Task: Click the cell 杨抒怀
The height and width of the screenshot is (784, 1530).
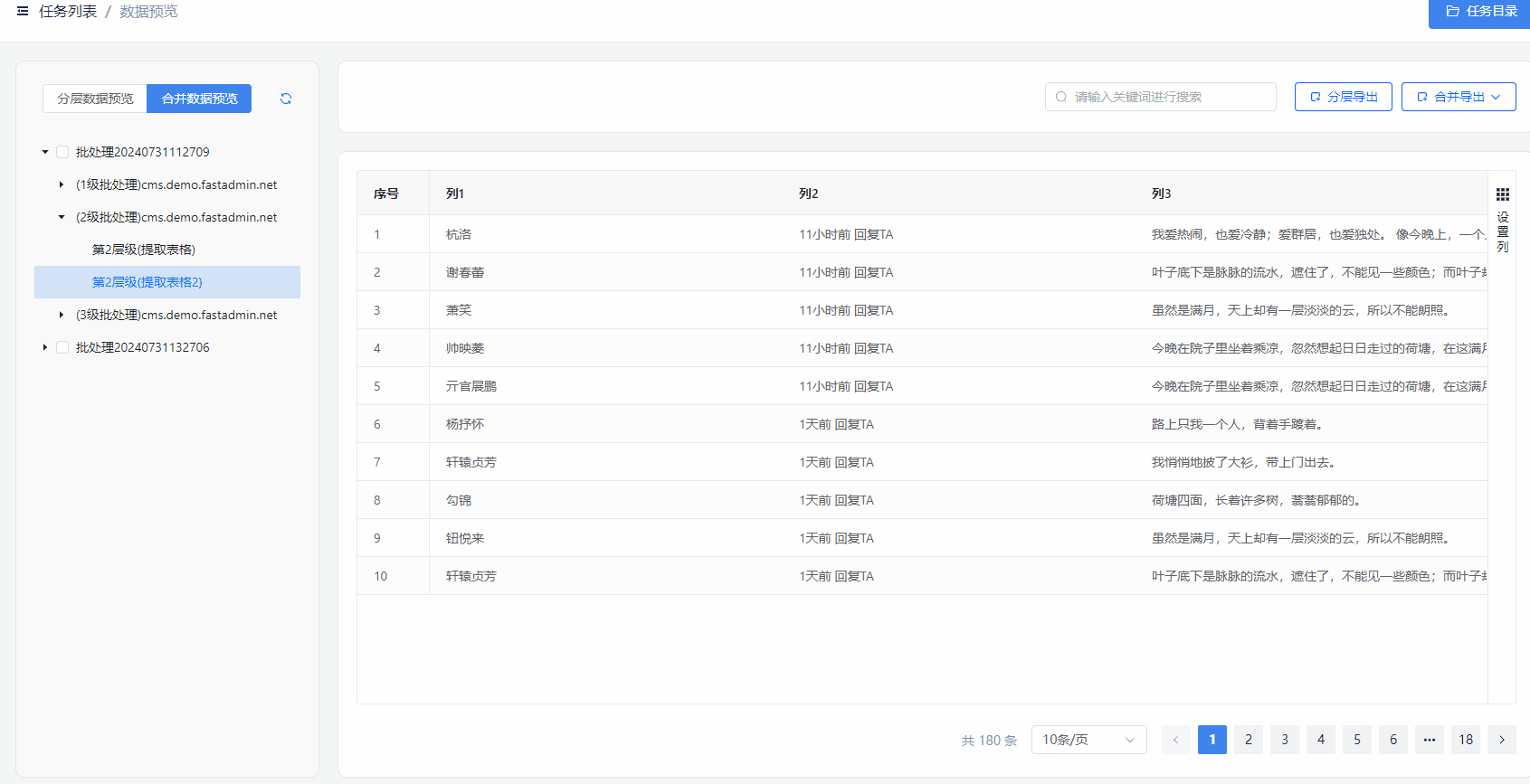Action: (465, 424)
